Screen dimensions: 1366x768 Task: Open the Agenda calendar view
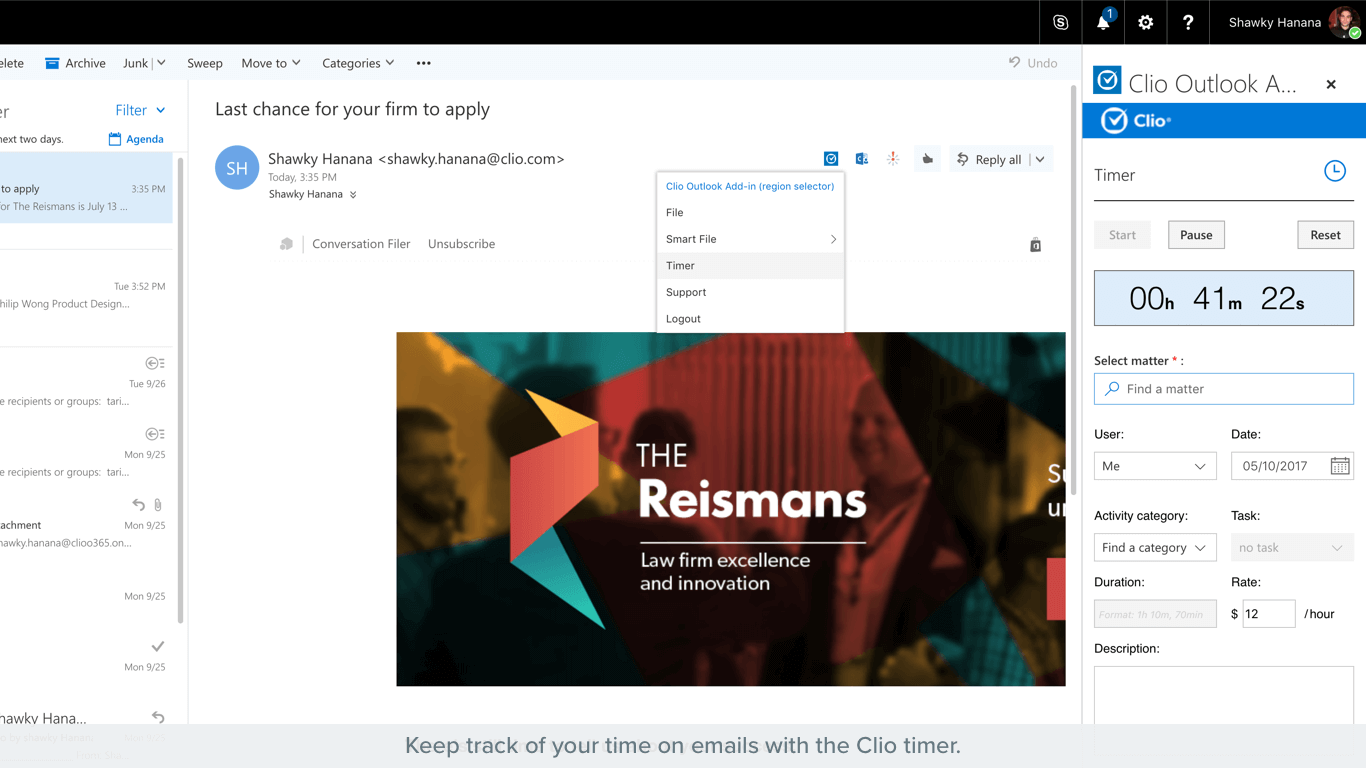tap(136, 139)
